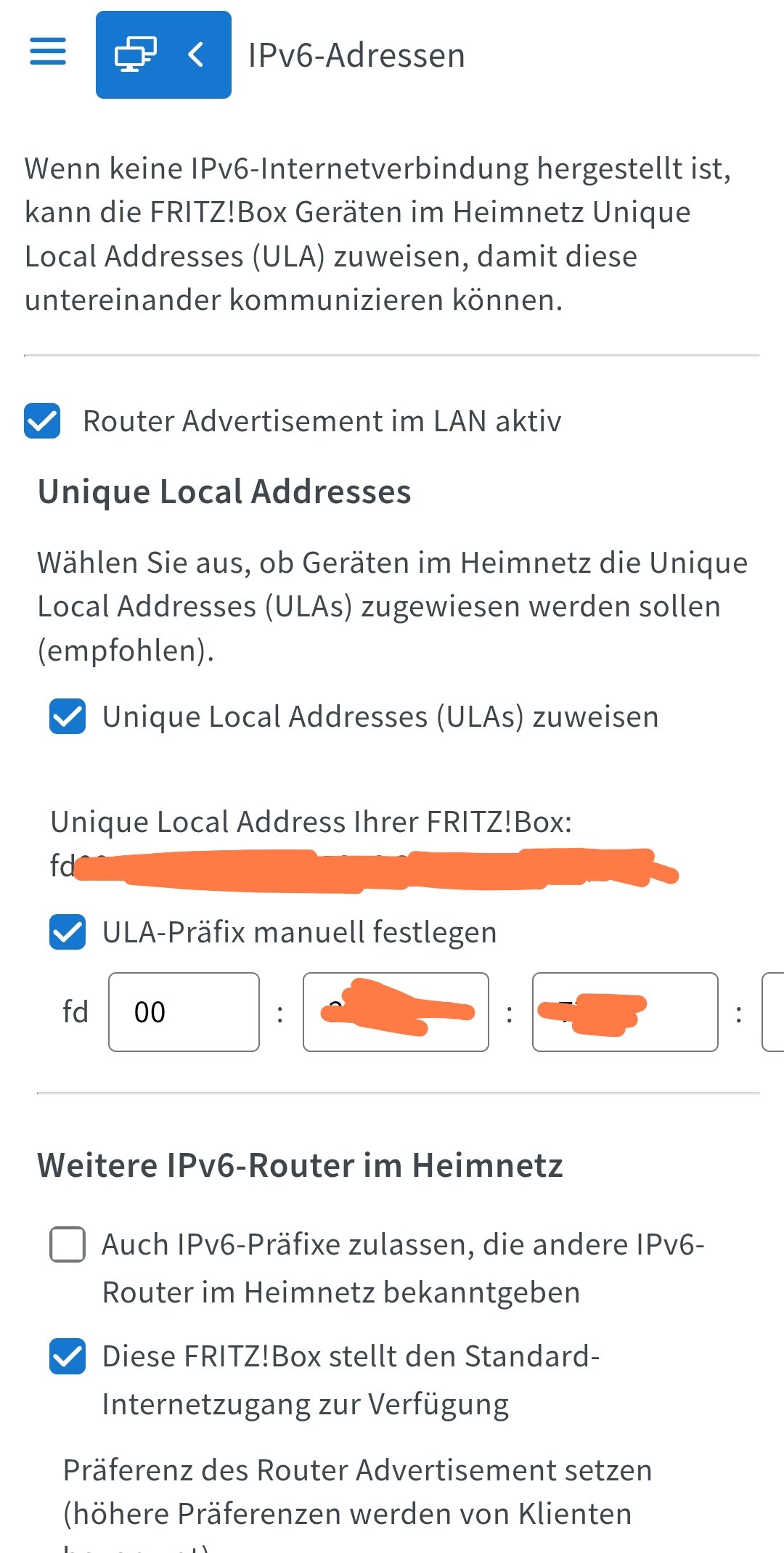Go back using the left chevron
Screen dimensions: 784x1553
195,54
